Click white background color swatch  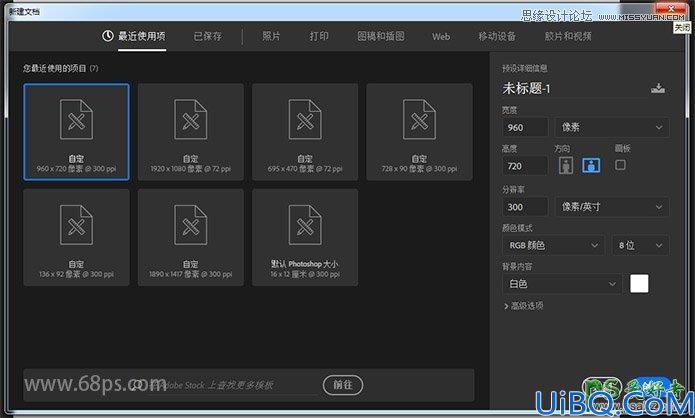[x=639, y=284]
